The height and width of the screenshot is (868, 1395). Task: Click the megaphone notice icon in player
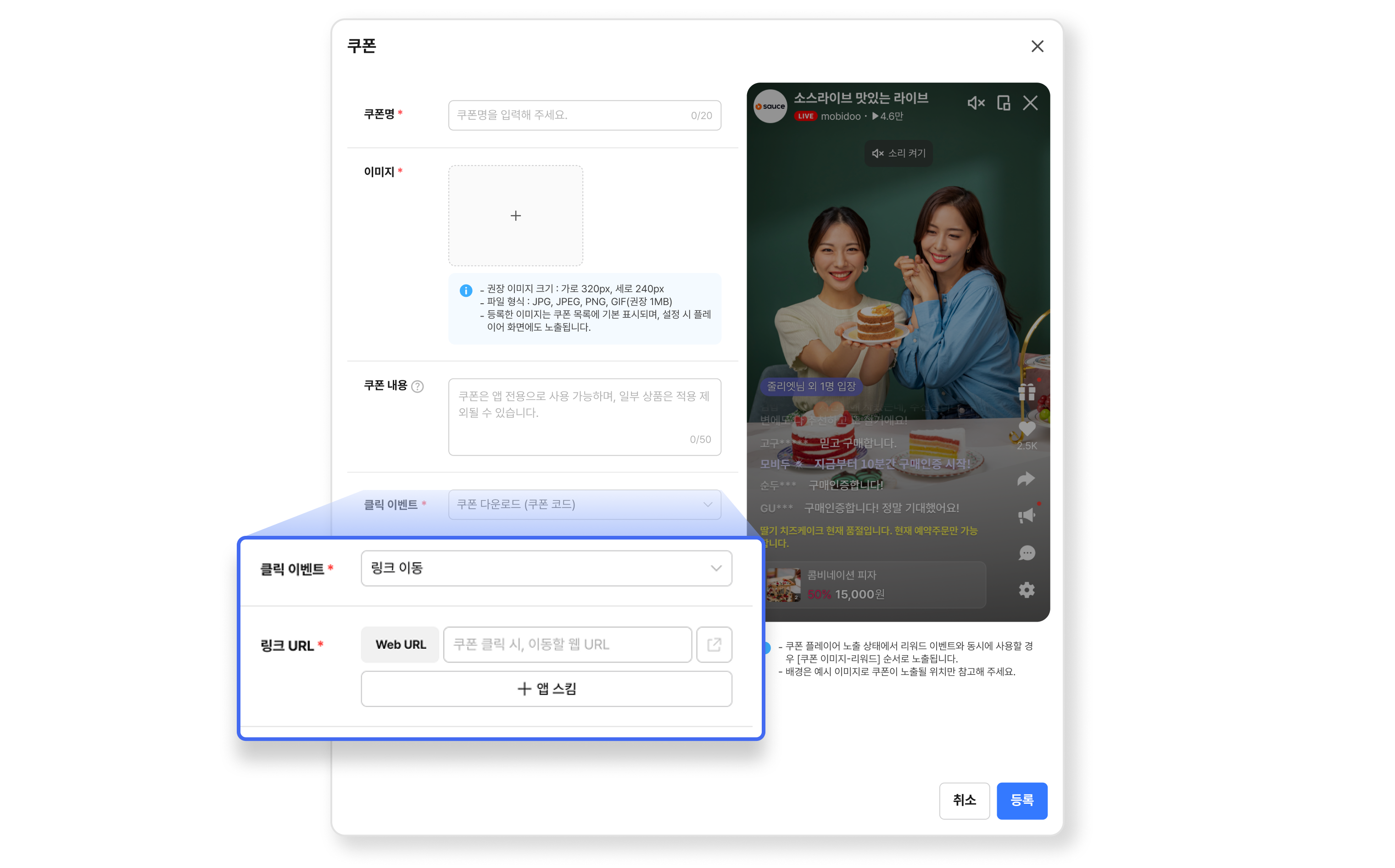click(1027, 515)
